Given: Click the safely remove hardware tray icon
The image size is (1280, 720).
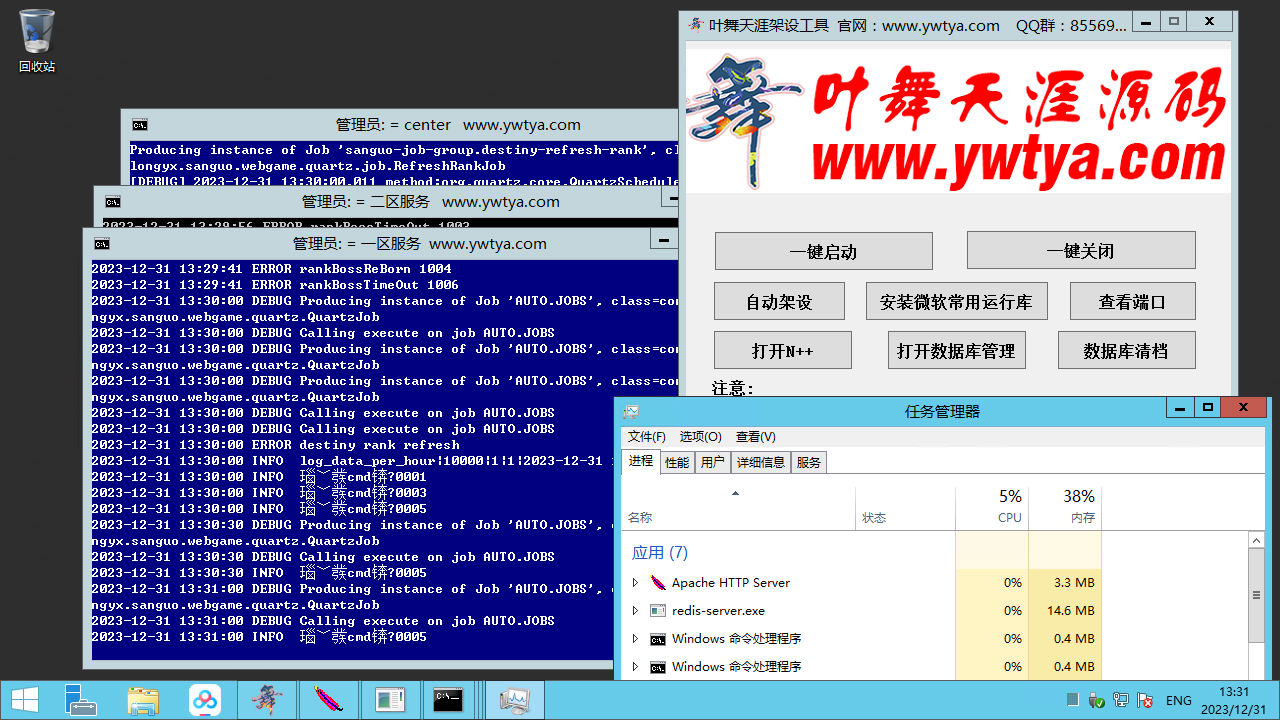Looking at the screenshot, I should 1097,700.
